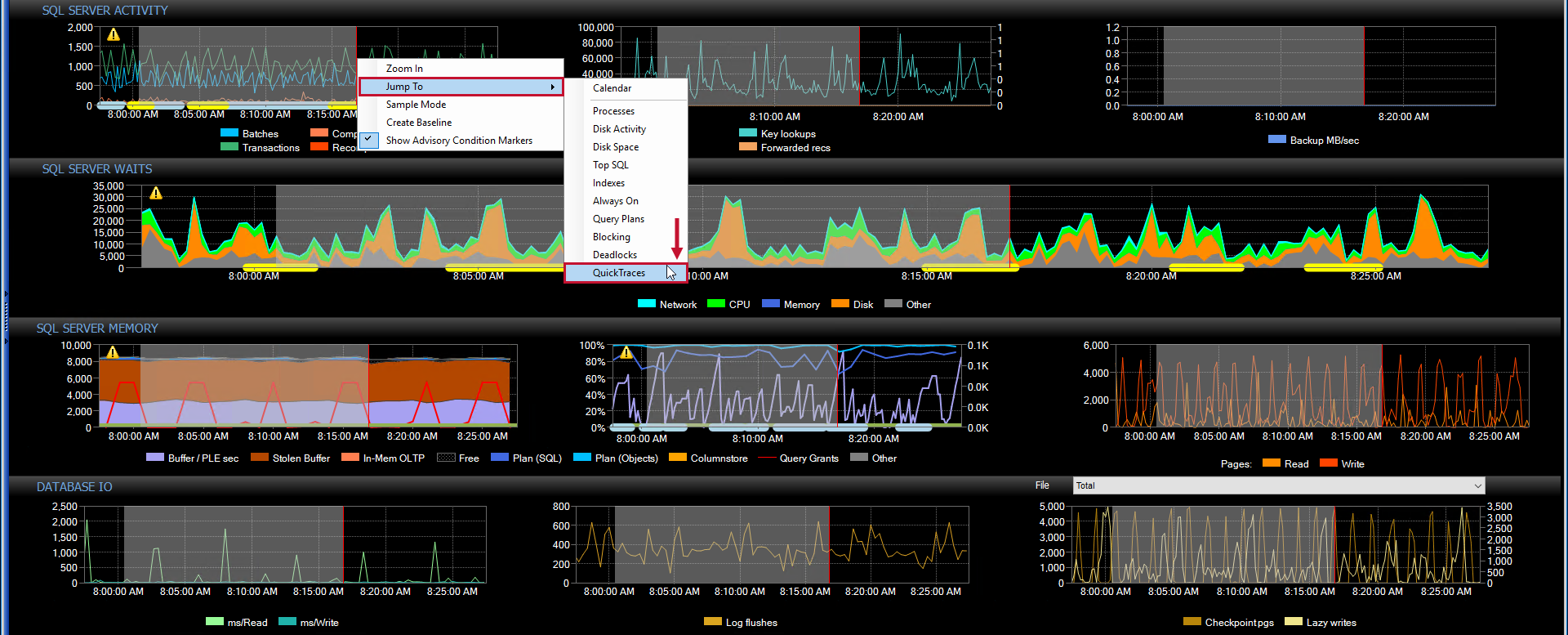Image resolution: width=1568 pixels, height=635 pixels.
Task: Click the Transactions legend color swatch
Action: coord(229,147)
